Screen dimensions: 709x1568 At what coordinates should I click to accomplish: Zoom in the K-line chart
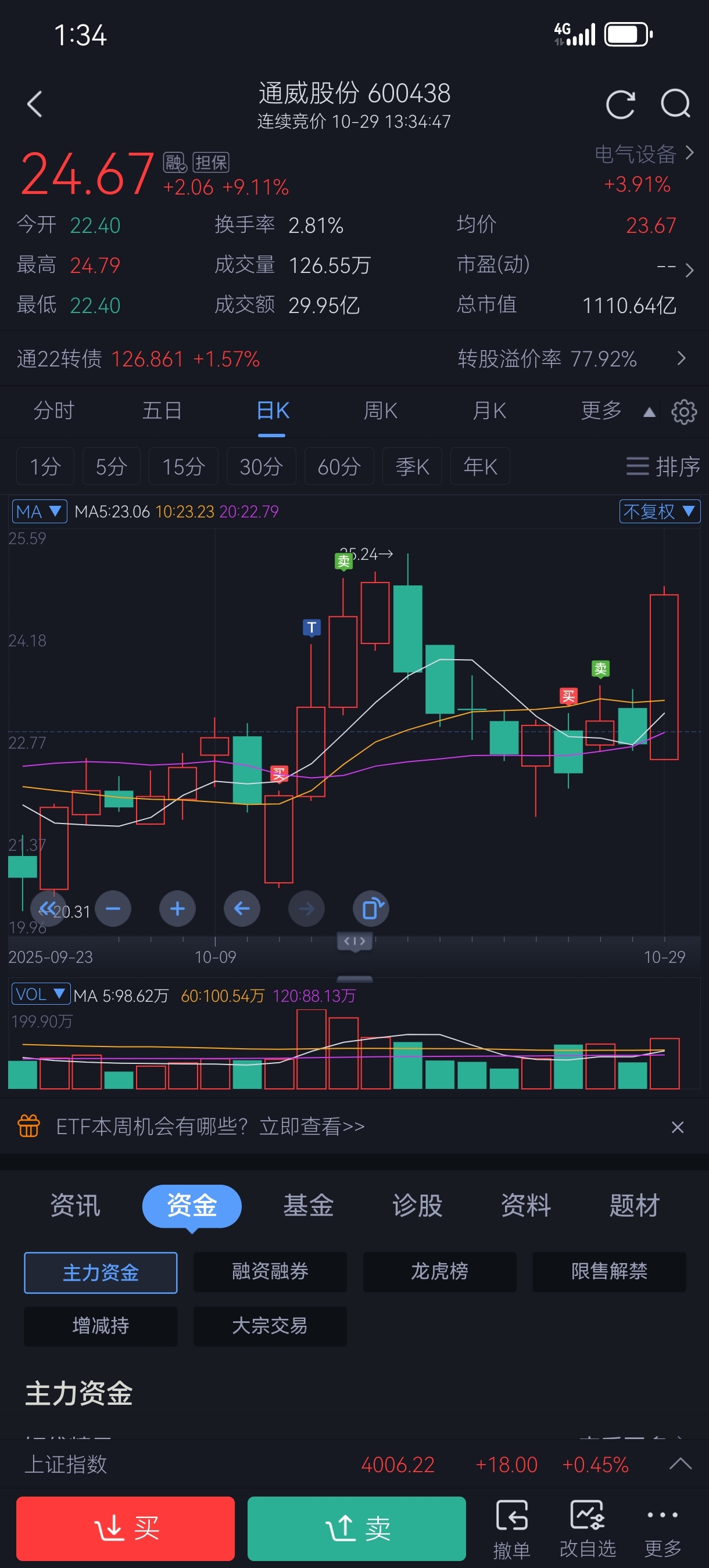(x=177, y=909)
